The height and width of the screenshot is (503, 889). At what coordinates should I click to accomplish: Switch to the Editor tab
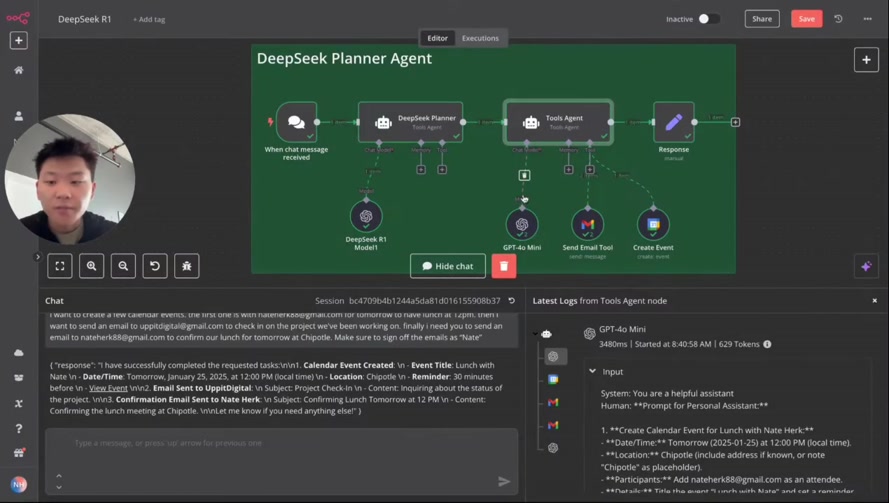pyautogui.click(x=437, y=38)
